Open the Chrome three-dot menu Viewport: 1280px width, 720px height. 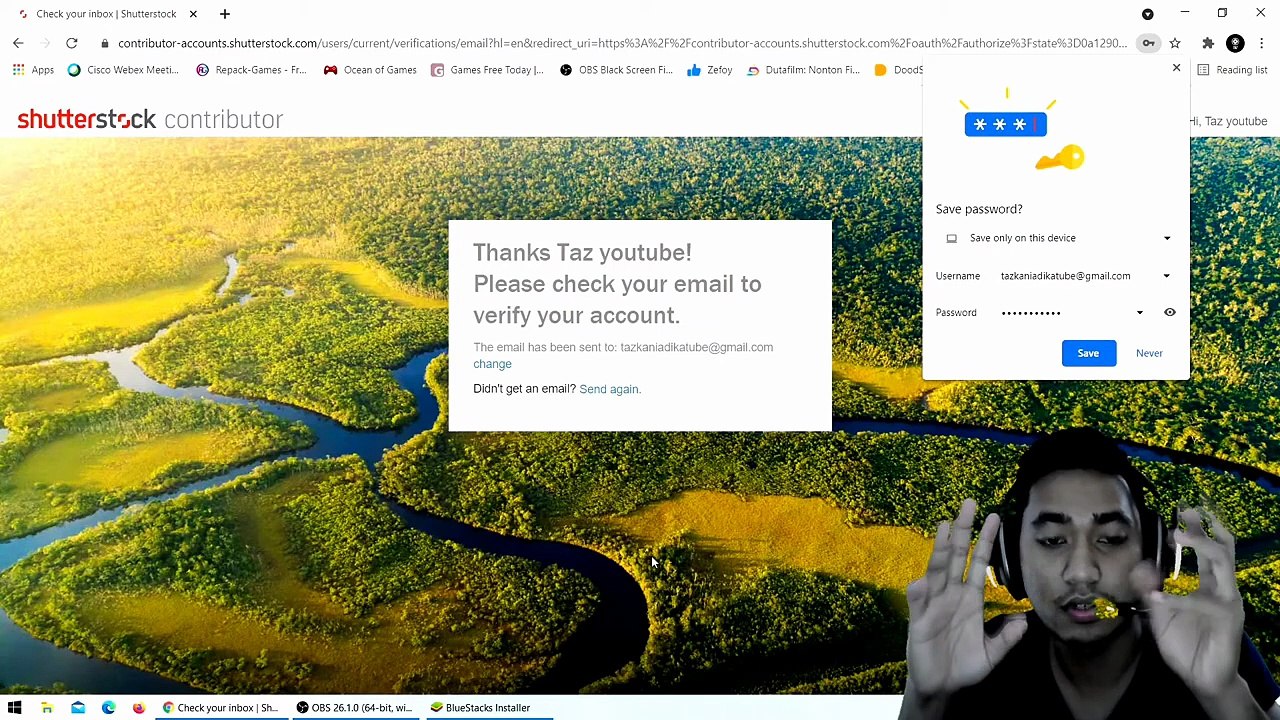coord(1262,43)
